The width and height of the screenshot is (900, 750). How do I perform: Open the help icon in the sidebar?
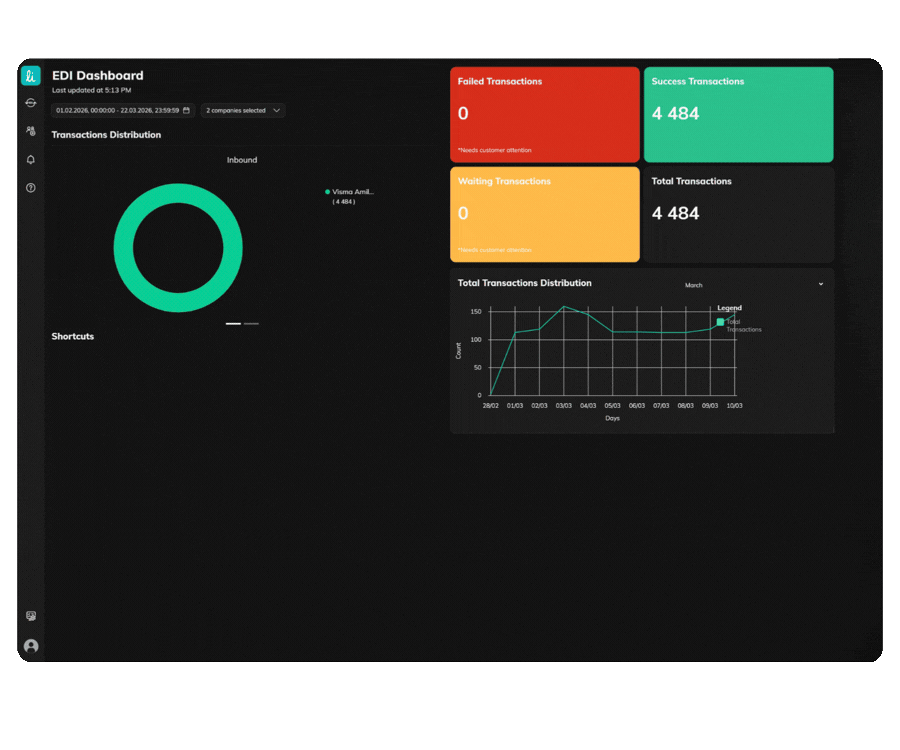pyautogui.click(x=30, y=187)
